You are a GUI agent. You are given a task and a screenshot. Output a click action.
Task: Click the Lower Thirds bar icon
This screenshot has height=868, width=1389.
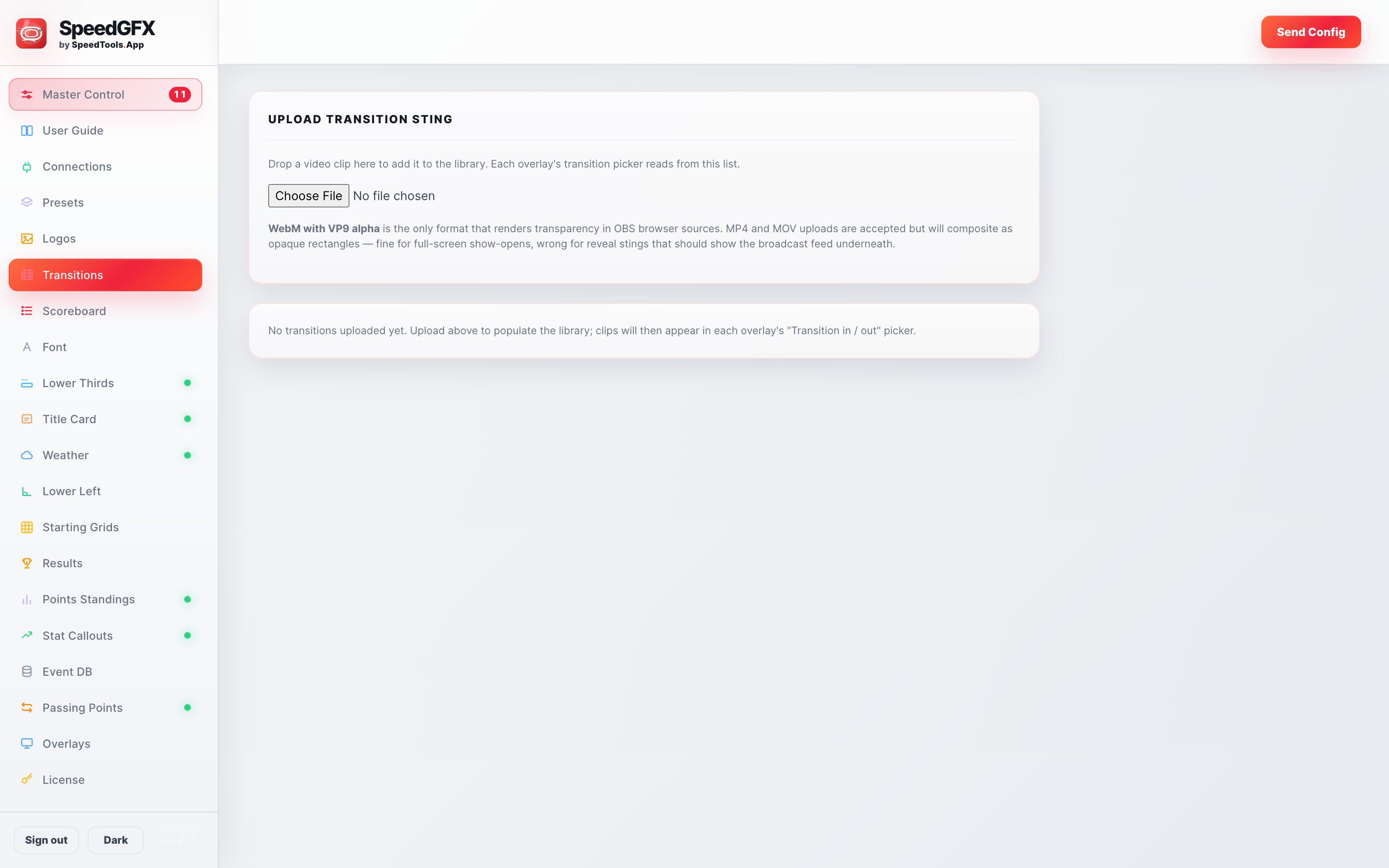(27, 384)
